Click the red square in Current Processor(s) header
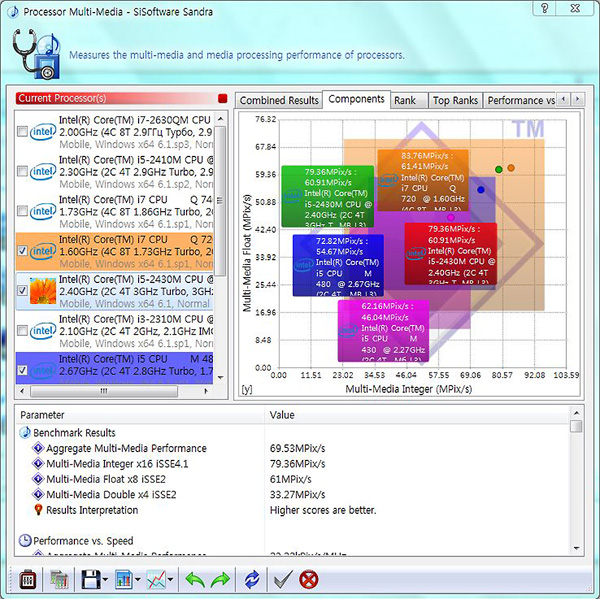This screenshot has height=599, width=600. [222, 98]
